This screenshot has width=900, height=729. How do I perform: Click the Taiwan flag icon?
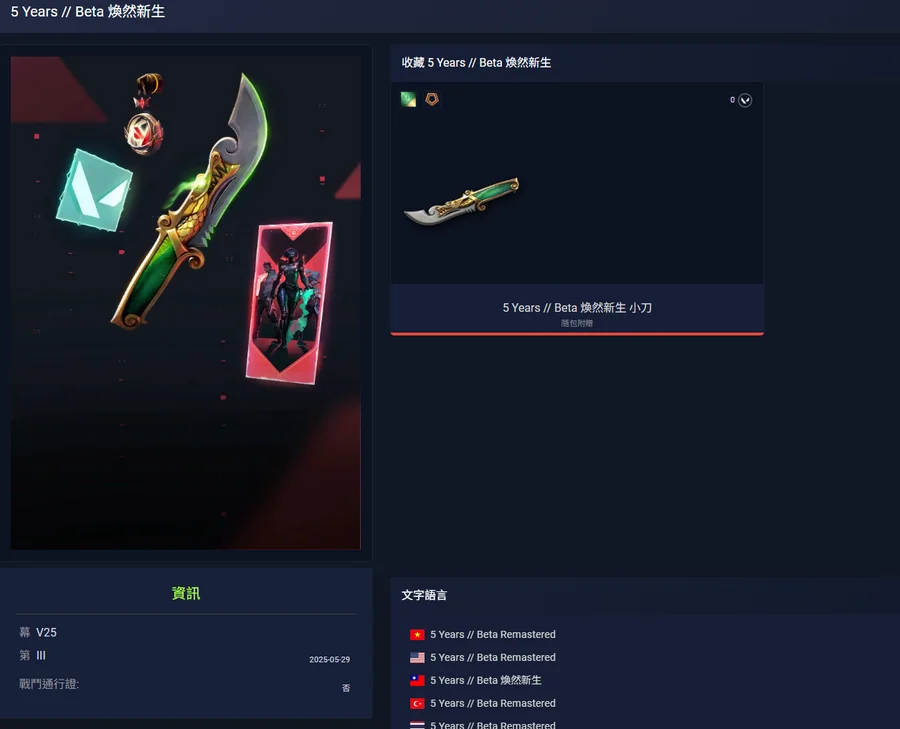pos(417,680)
